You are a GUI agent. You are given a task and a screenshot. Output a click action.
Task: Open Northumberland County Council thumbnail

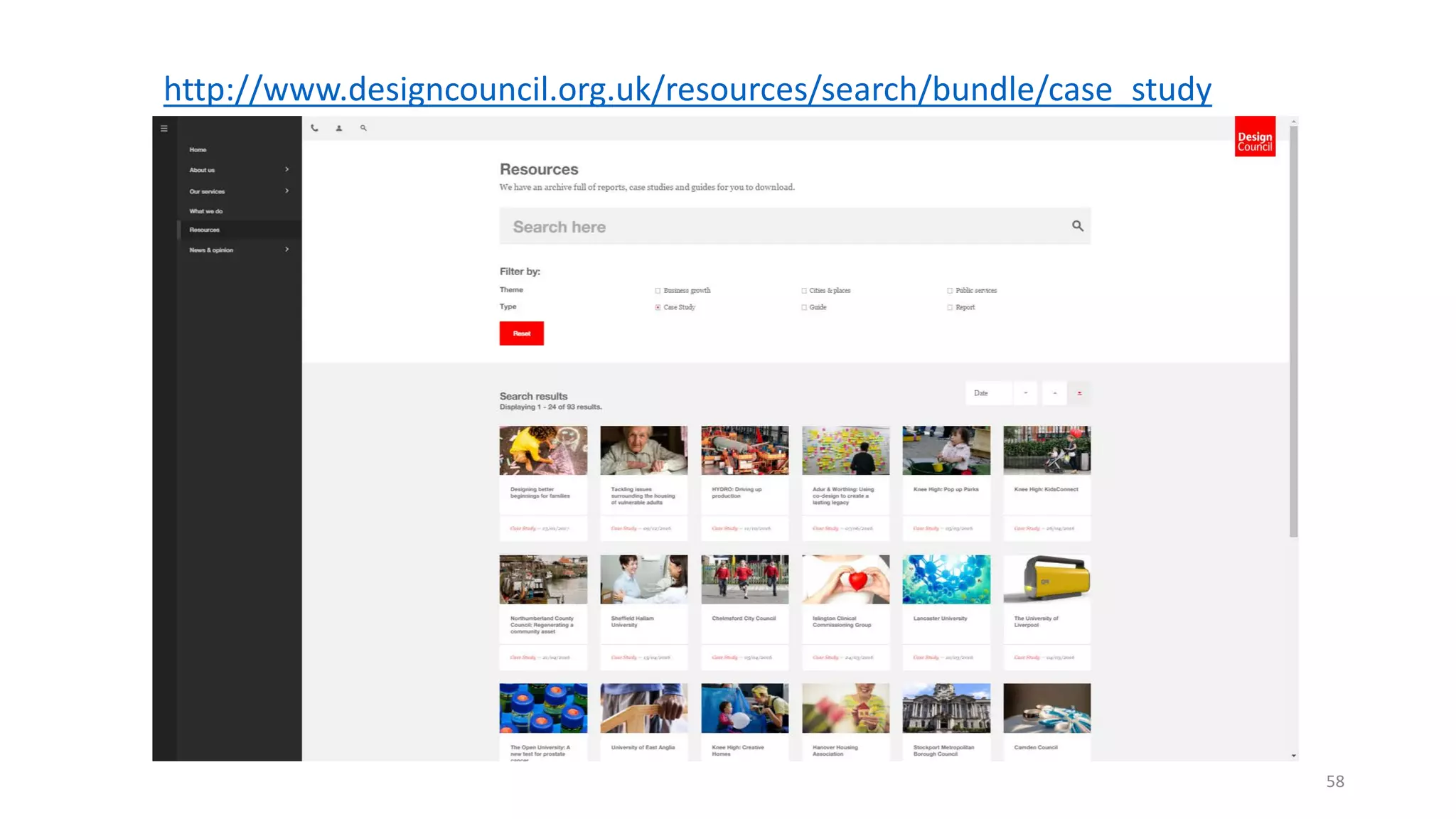[543, 579]
